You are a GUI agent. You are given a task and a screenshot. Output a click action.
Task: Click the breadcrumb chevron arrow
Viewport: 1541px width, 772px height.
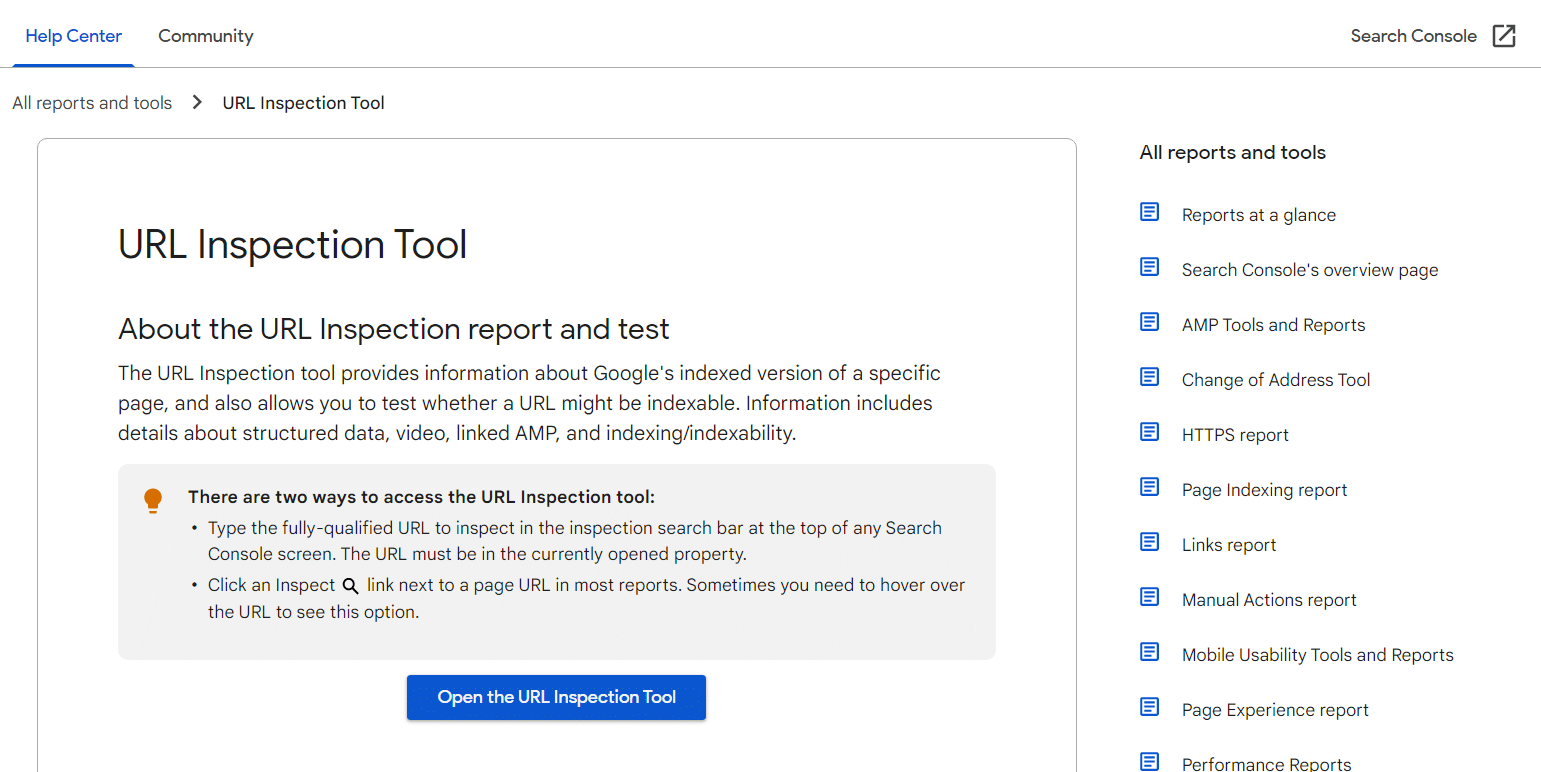point(197,102)
